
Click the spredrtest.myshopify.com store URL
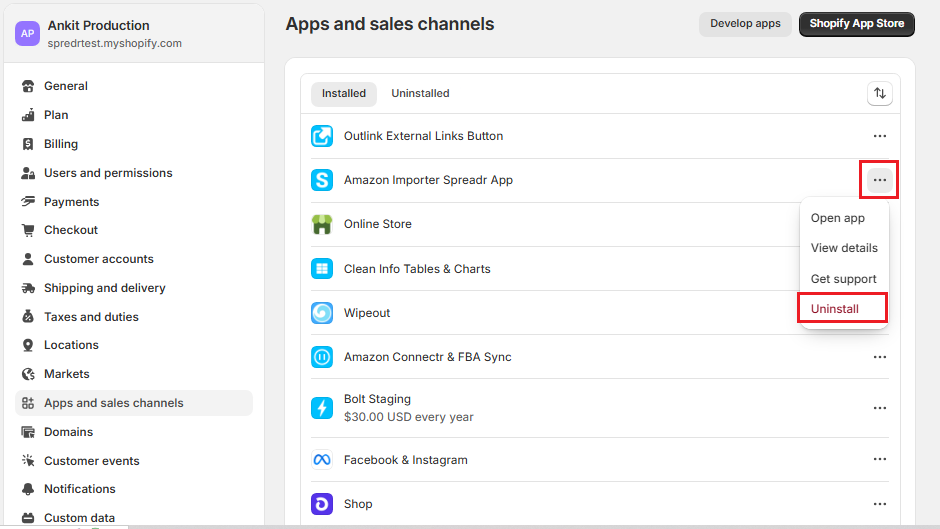pos(115,44)
